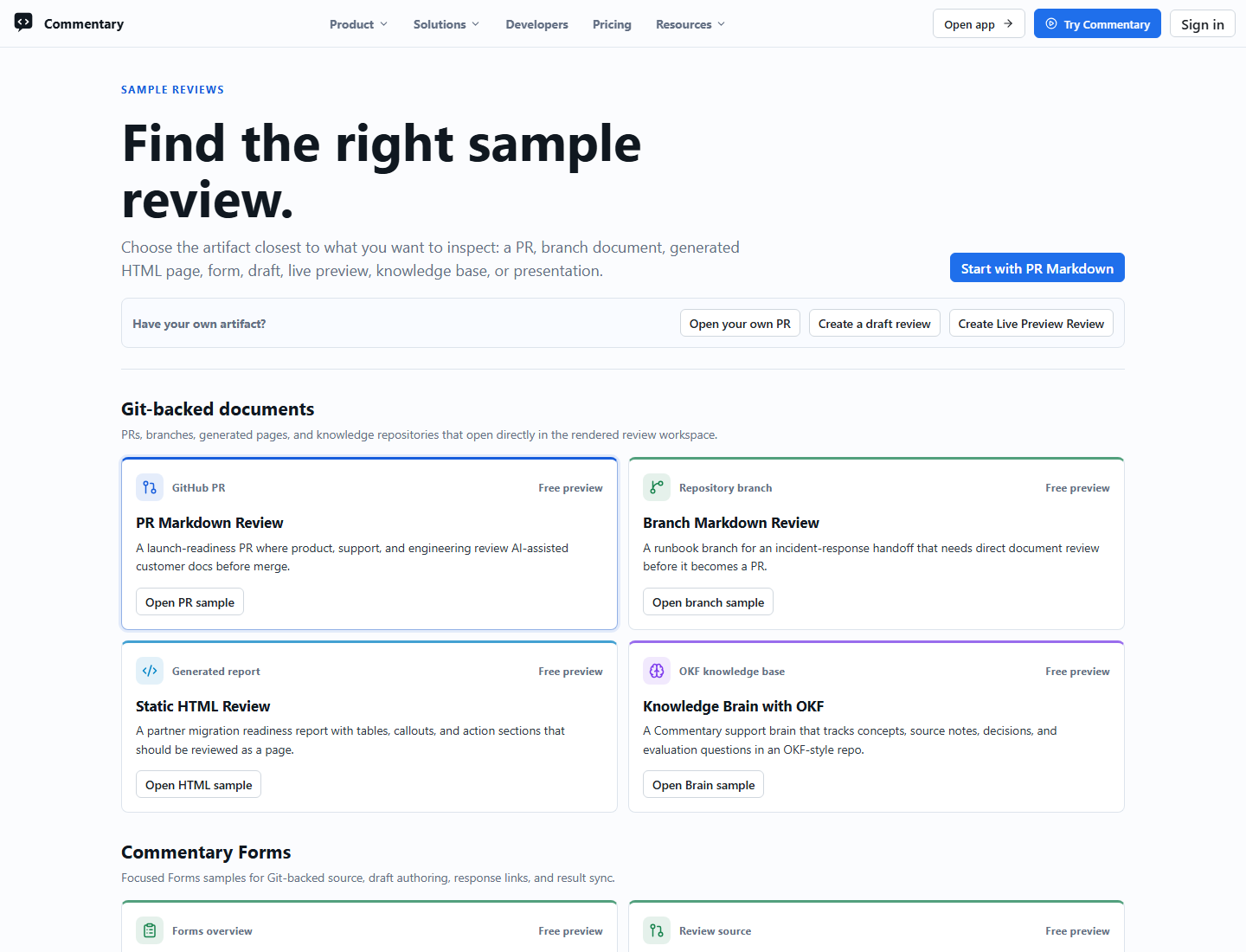This screenshot has width=1246, height=952.
Task: Click the Review source icon
Action: click(x=657, y=930)
